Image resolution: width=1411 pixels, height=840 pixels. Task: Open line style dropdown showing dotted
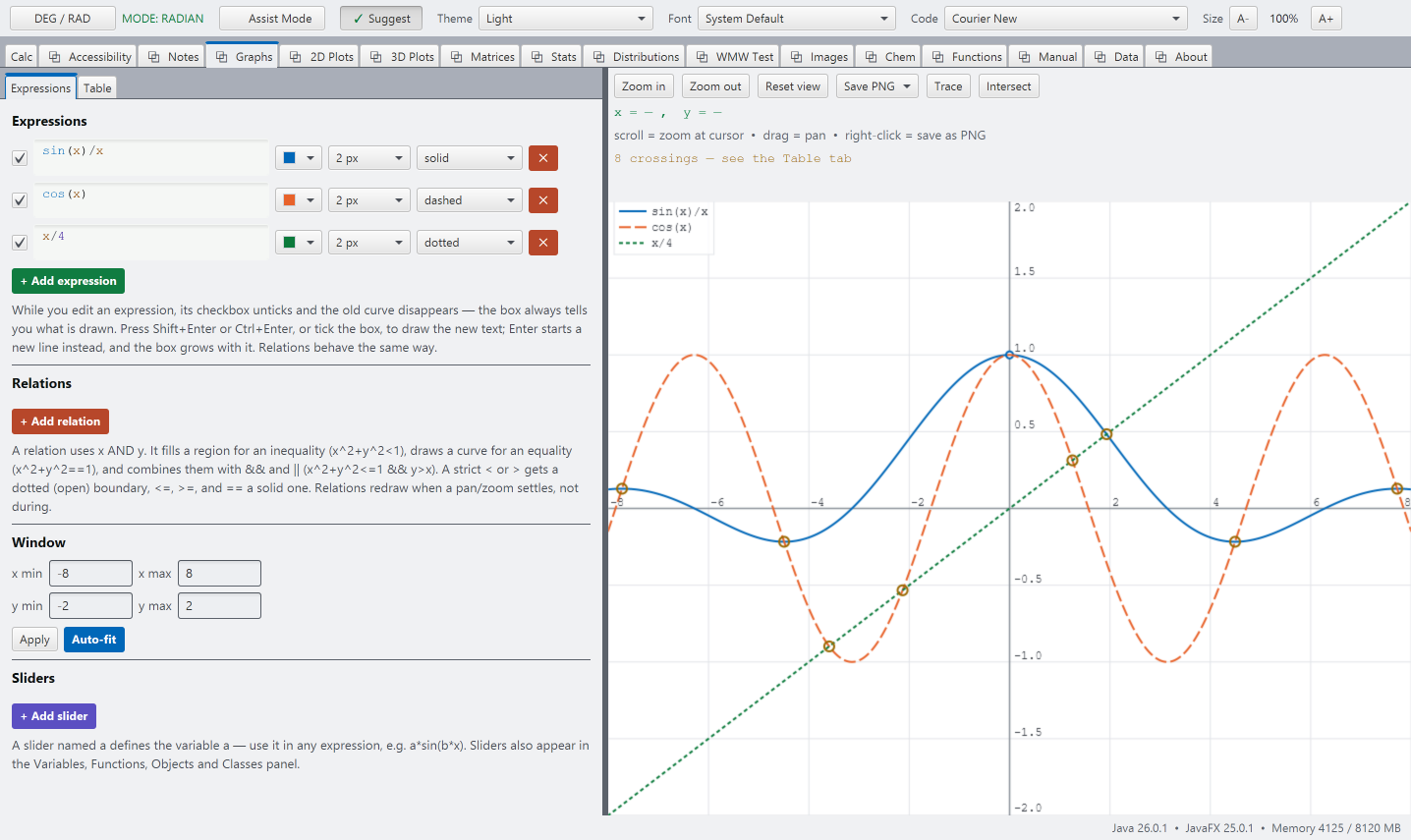coord(470,243)
